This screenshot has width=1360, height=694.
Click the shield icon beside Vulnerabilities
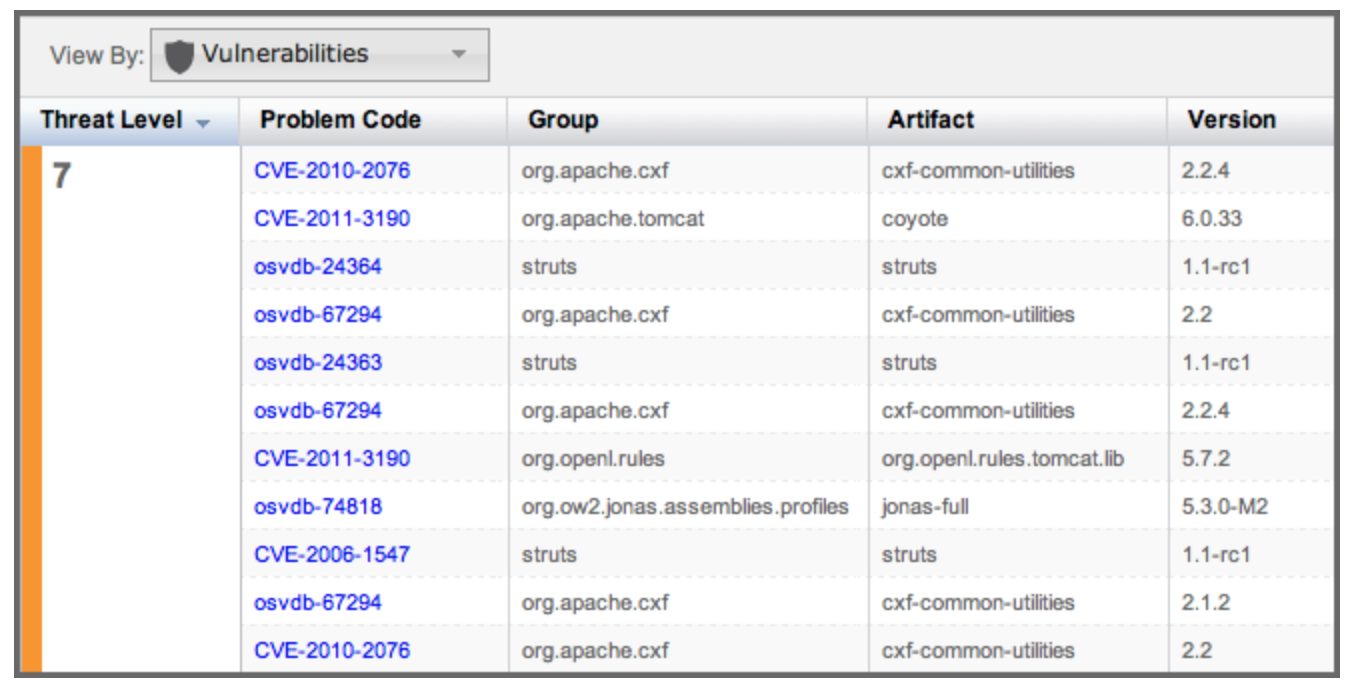pos(179,55)
